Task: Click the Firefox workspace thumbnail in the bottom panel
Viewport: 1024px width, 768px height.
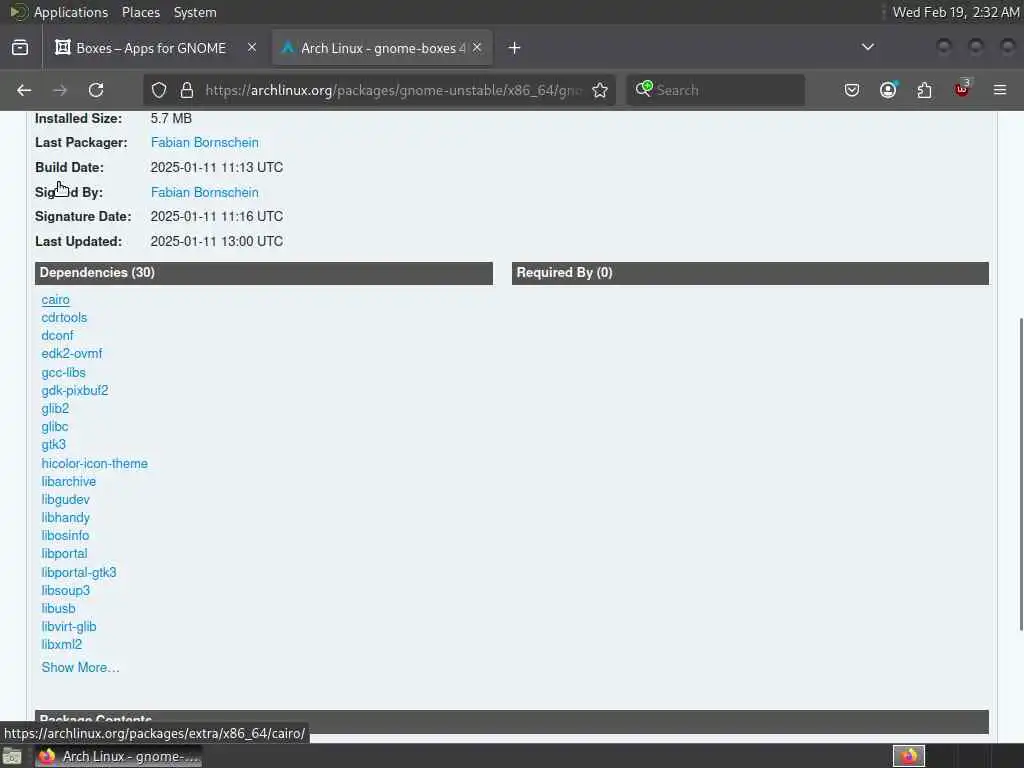Action: (908, 756)
